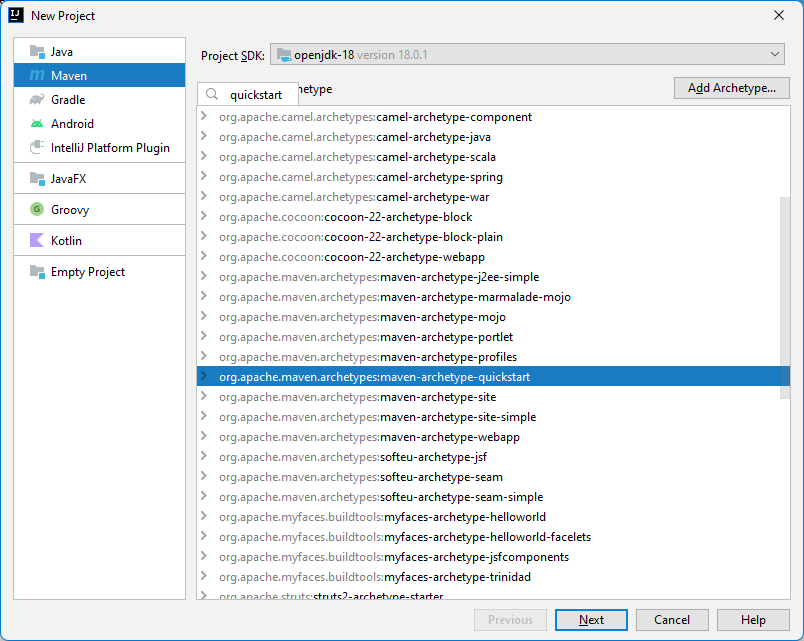Image resolution: width=804 pixels, height=641 pixels.
Task: Choose the Groovy project icon
Action: [x=34, y=209]
